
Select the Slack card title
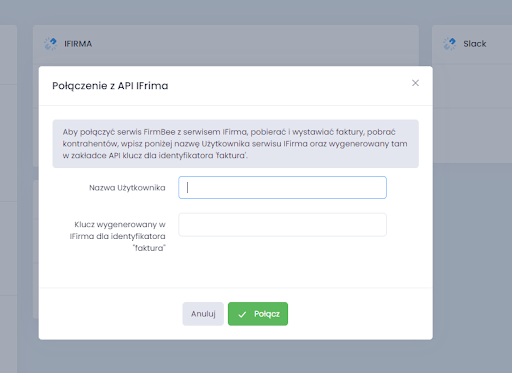(x=475, y=44)
